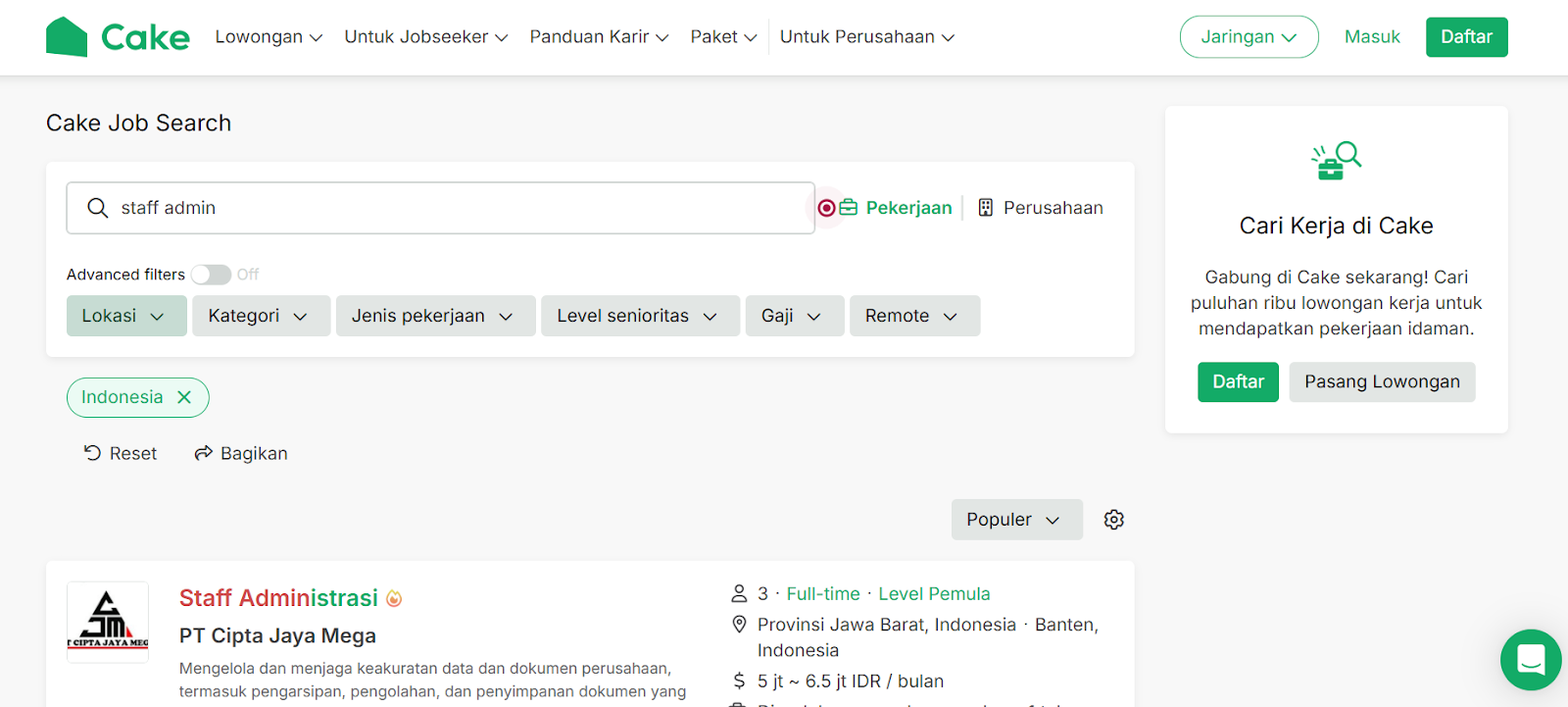The height and width of the screenshot is (707, 1568).
Task: Open the Lokasi filter dropdown
Action: coord(126,316)
